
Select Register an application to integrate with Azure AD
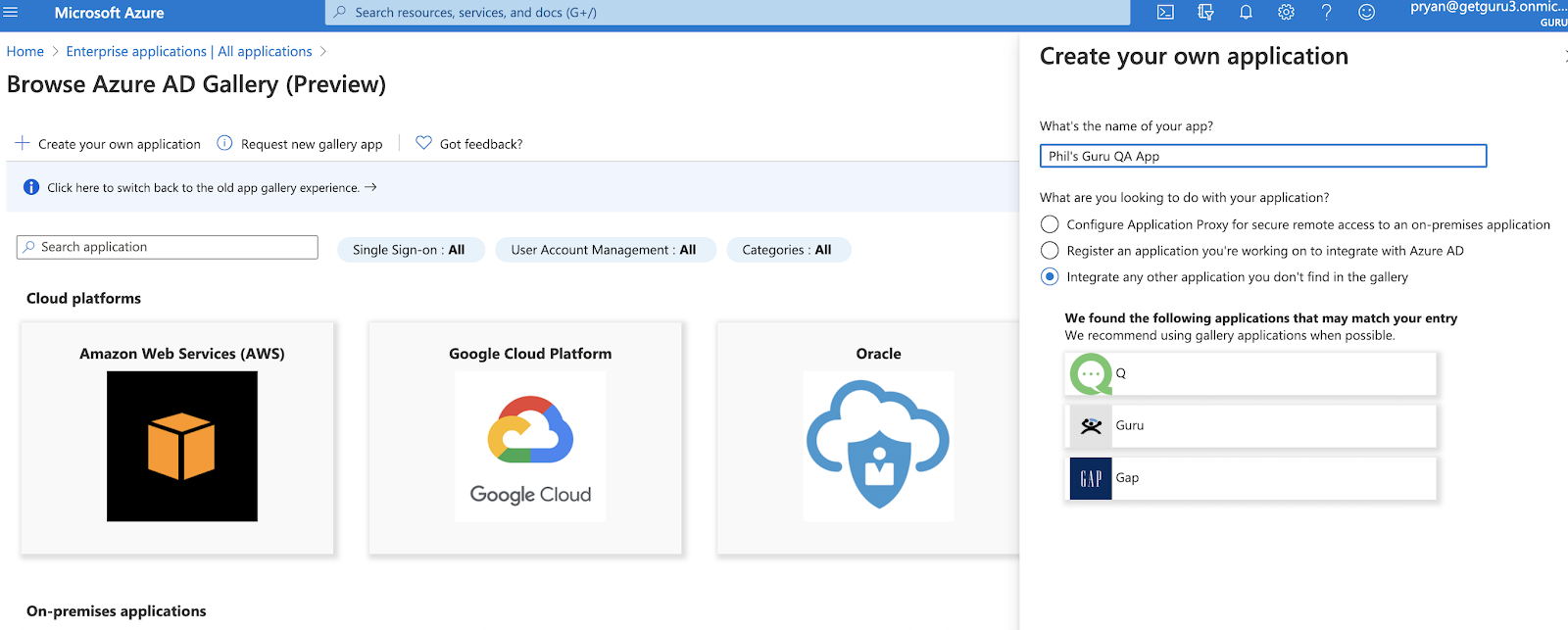(1050, 251)
